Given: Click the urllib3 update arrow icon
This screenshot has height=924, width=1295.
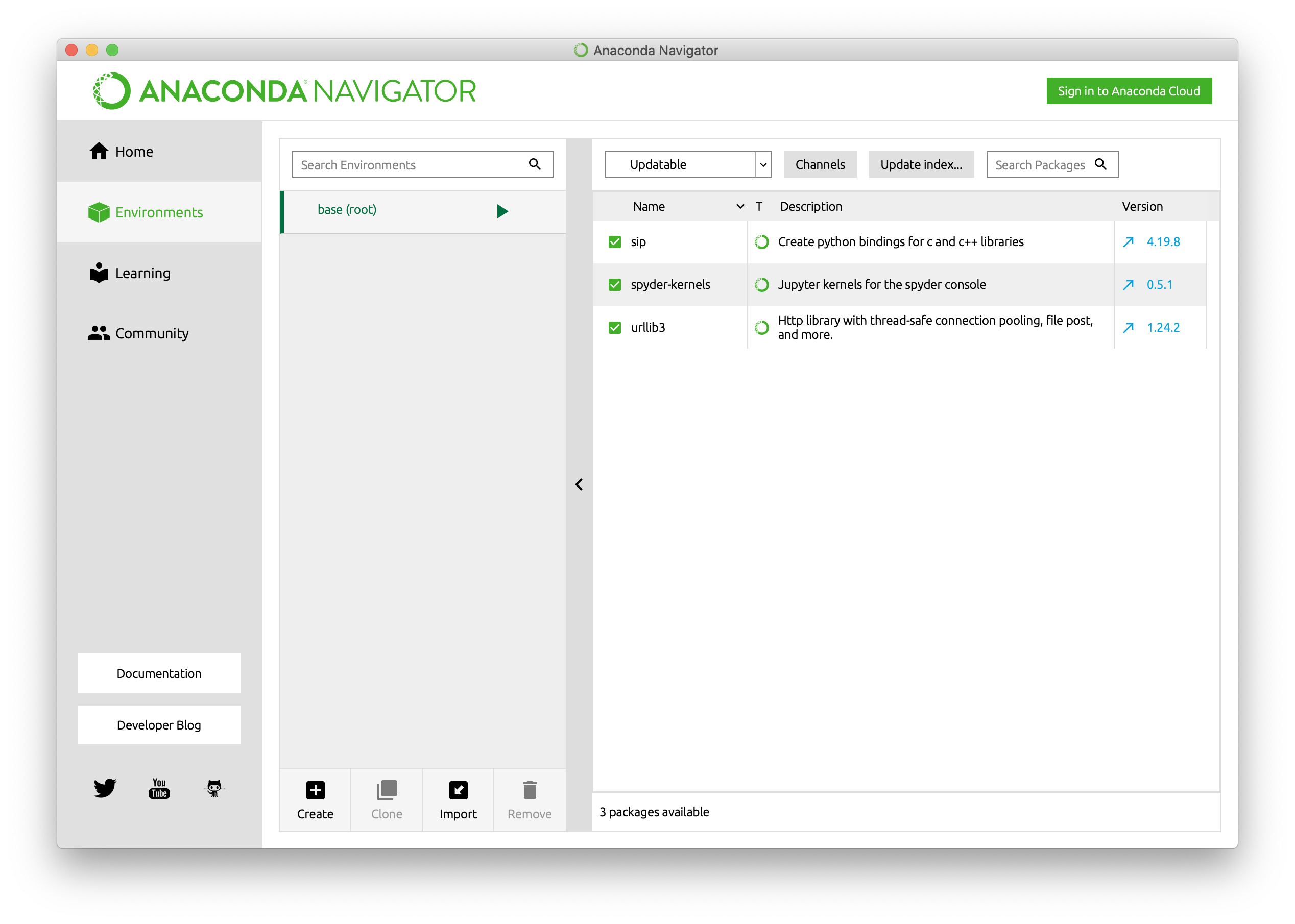Looking at the screenshot, I should tap(1128, 327).
